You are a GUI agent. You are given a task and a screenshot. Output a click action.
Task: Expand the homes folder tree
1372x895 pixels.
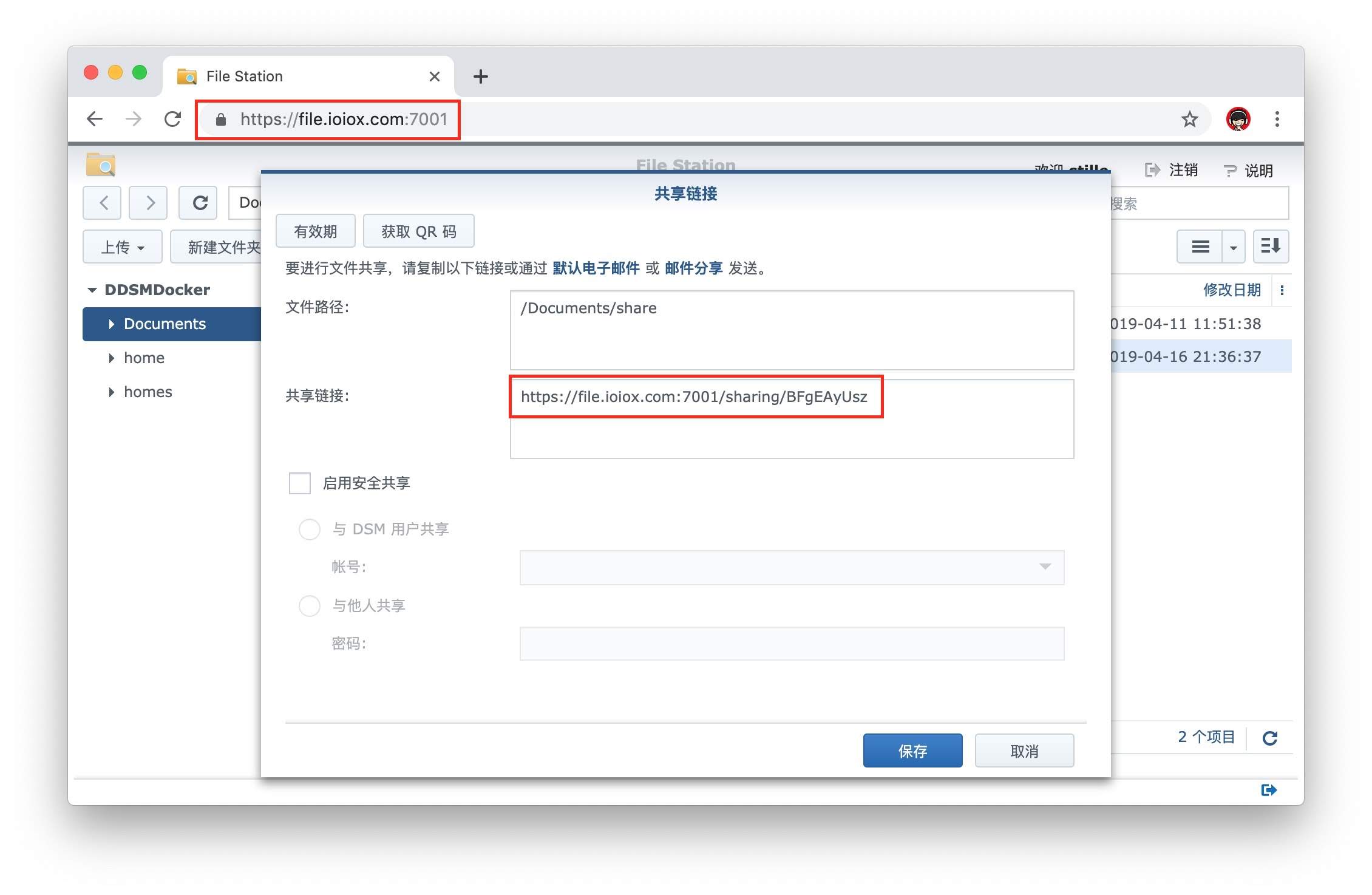[112, 392]
